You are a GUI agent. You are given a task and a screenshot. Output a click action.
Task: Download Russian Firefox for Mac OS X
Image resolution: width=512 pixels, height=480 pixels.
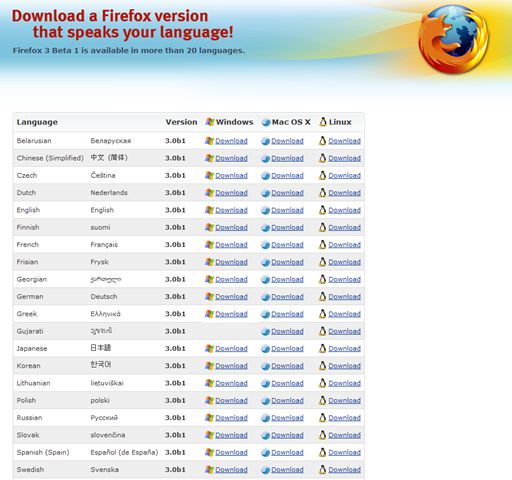(287, 418)
